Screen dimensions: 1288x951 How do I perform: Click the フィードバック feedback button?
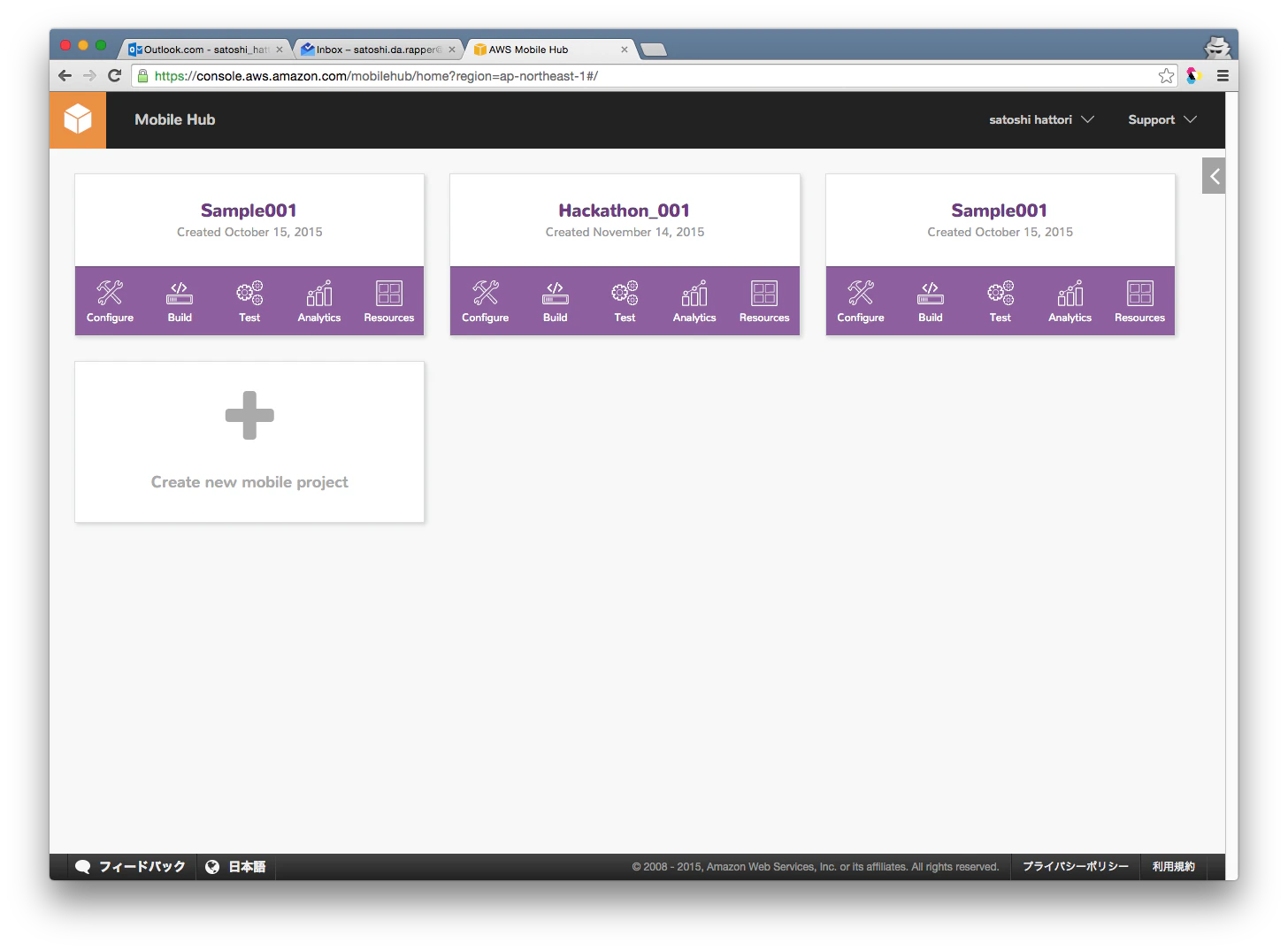click(x=131, y=867)
